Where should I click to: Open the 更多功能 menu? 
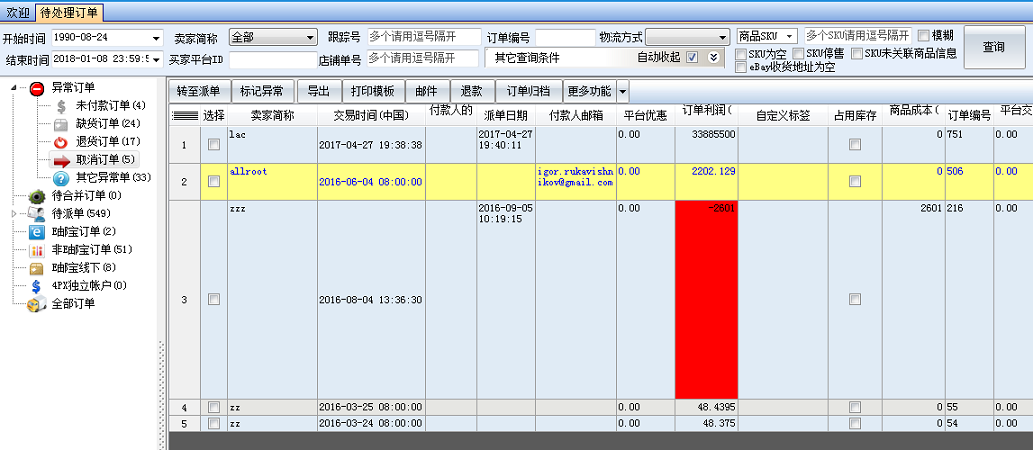pos(595,91)
